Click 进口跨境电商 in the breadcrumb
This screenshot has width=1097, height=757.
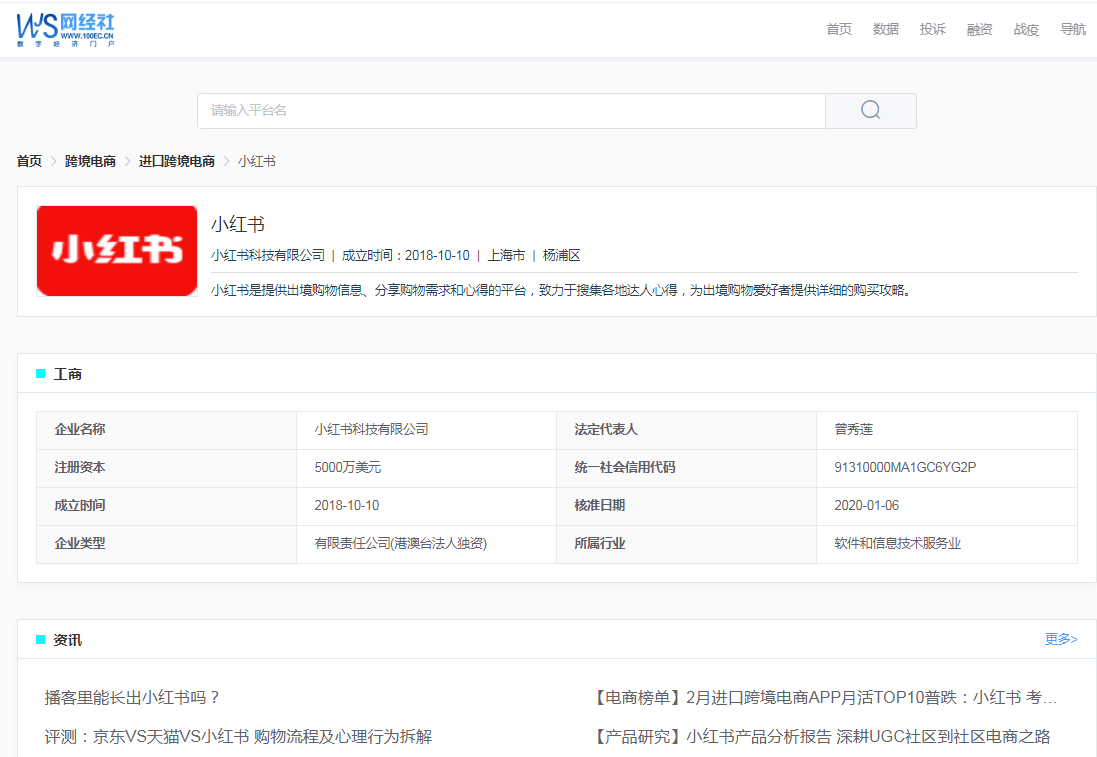click(178, 160)
